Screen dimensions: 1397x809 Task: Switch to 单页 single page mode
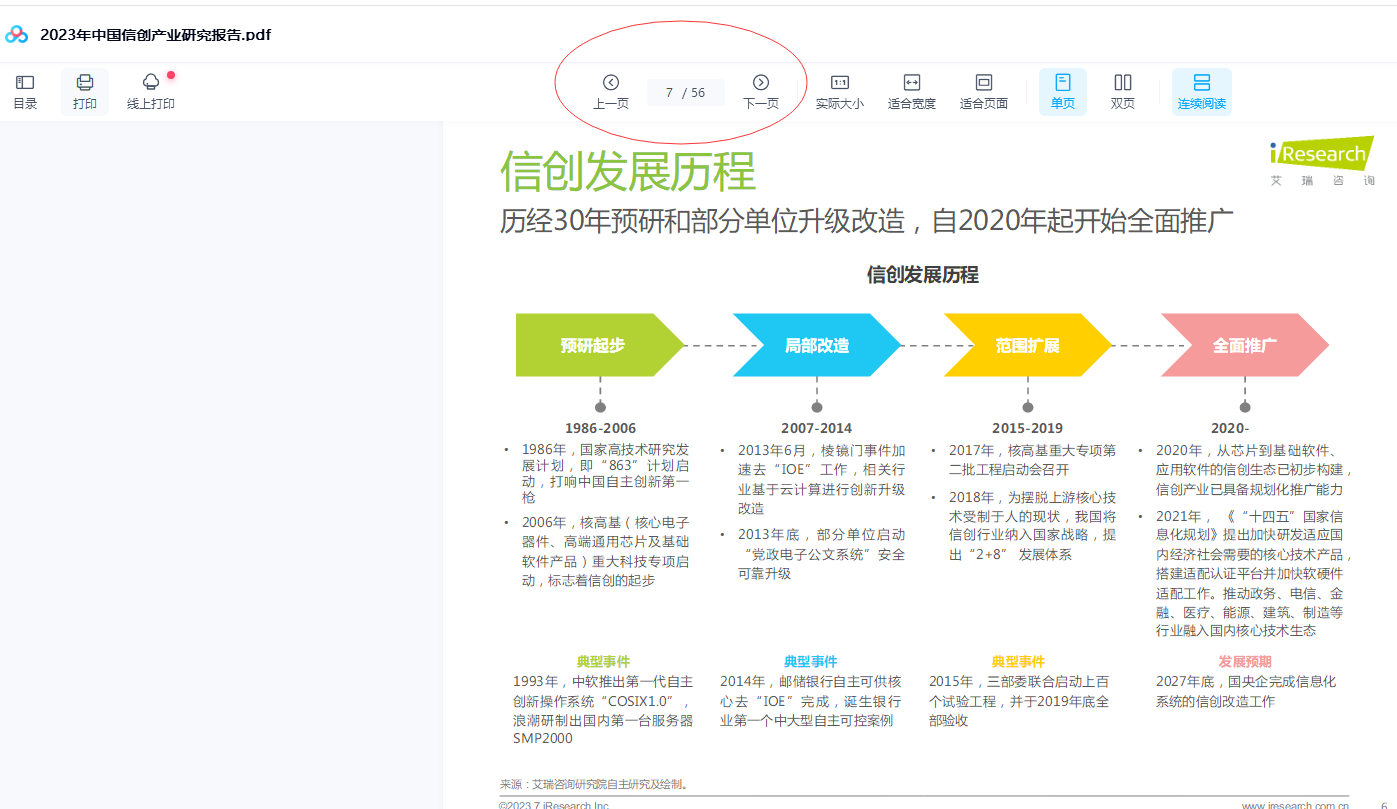(1063, 91)
